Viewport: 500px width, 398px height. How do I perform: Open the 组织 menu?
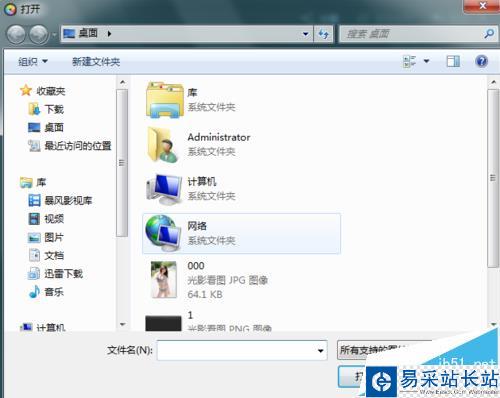(33, 61)
